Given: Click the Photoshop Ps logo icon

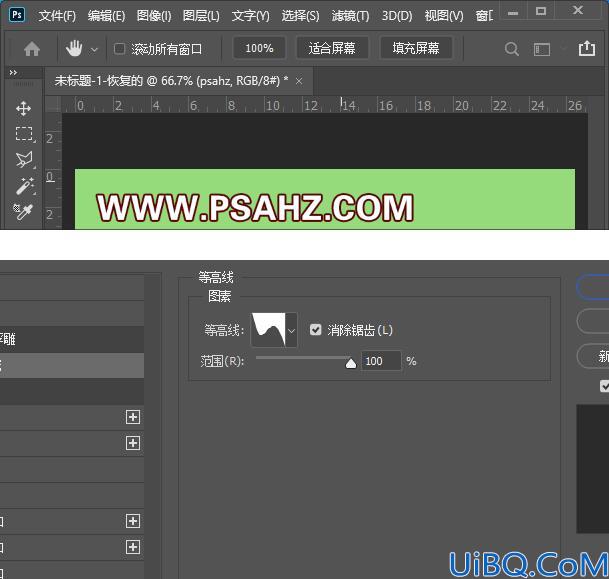Looking at the screenshot, I should [17, 15].
